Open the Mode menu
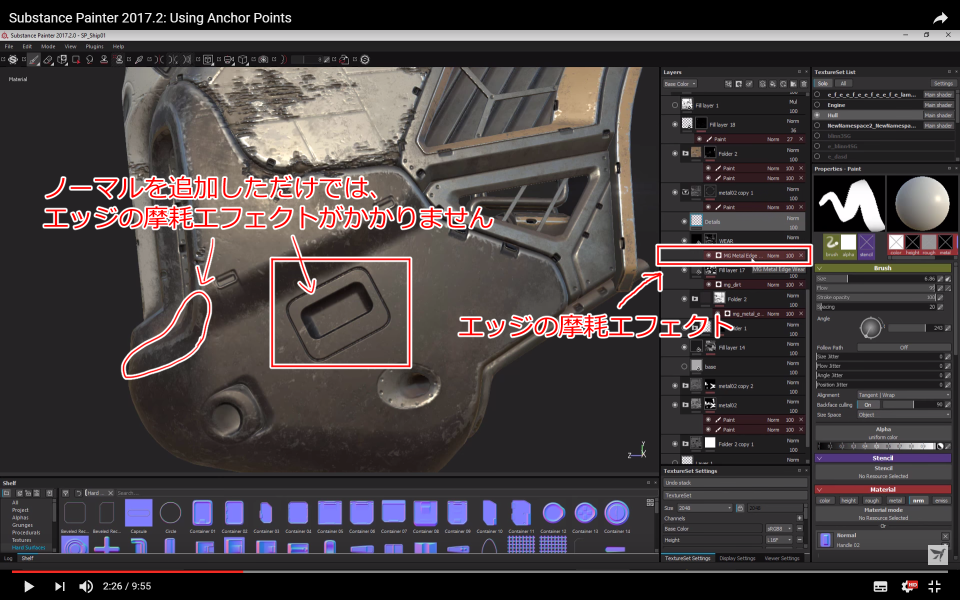This screenshot has height=600, width=960. 48,47
